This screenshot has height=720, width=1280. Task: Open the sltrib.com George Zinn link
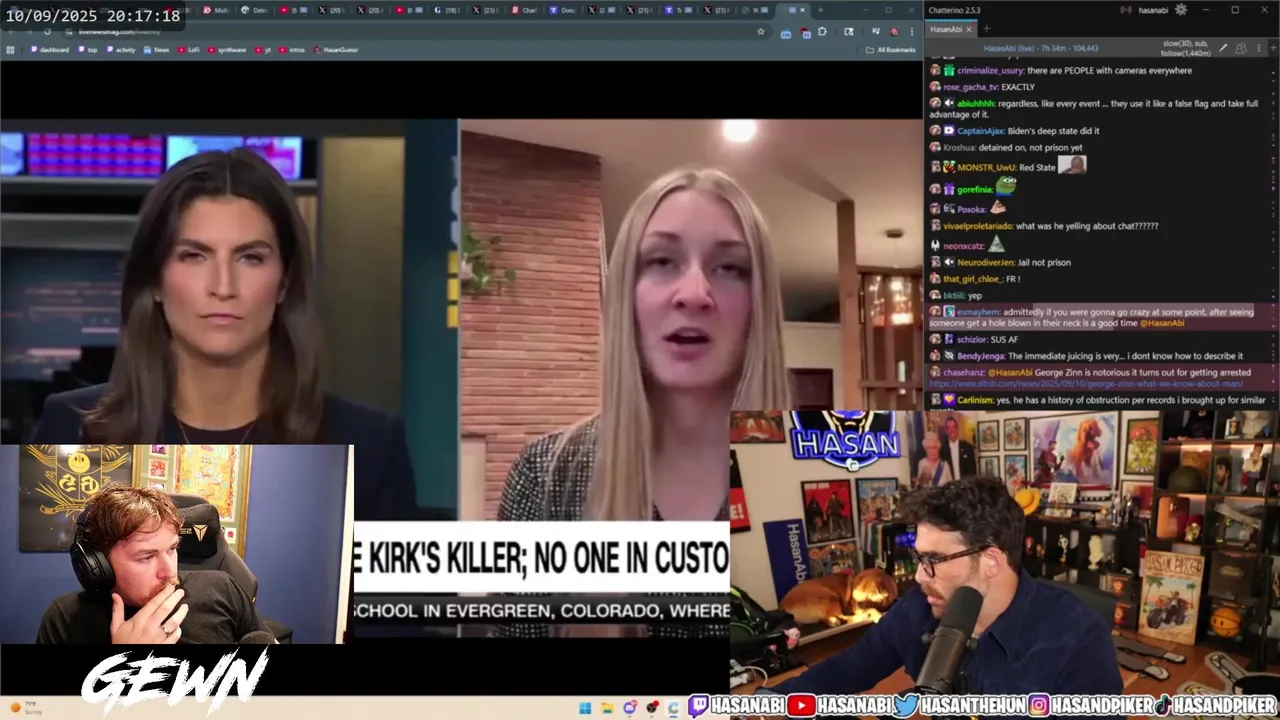pyautogui.click(x=1086, y=383)
